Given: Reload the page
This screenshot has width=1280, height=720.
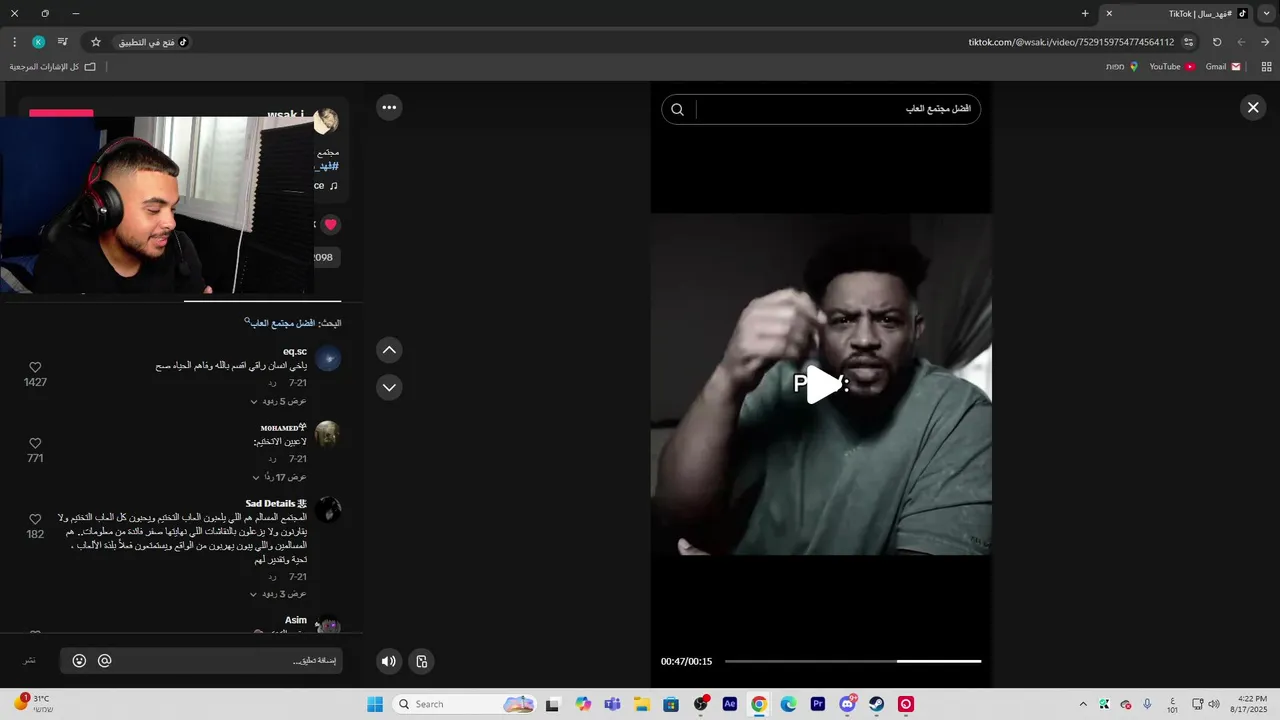Looking at the screenshot, I should (1217, 42).
